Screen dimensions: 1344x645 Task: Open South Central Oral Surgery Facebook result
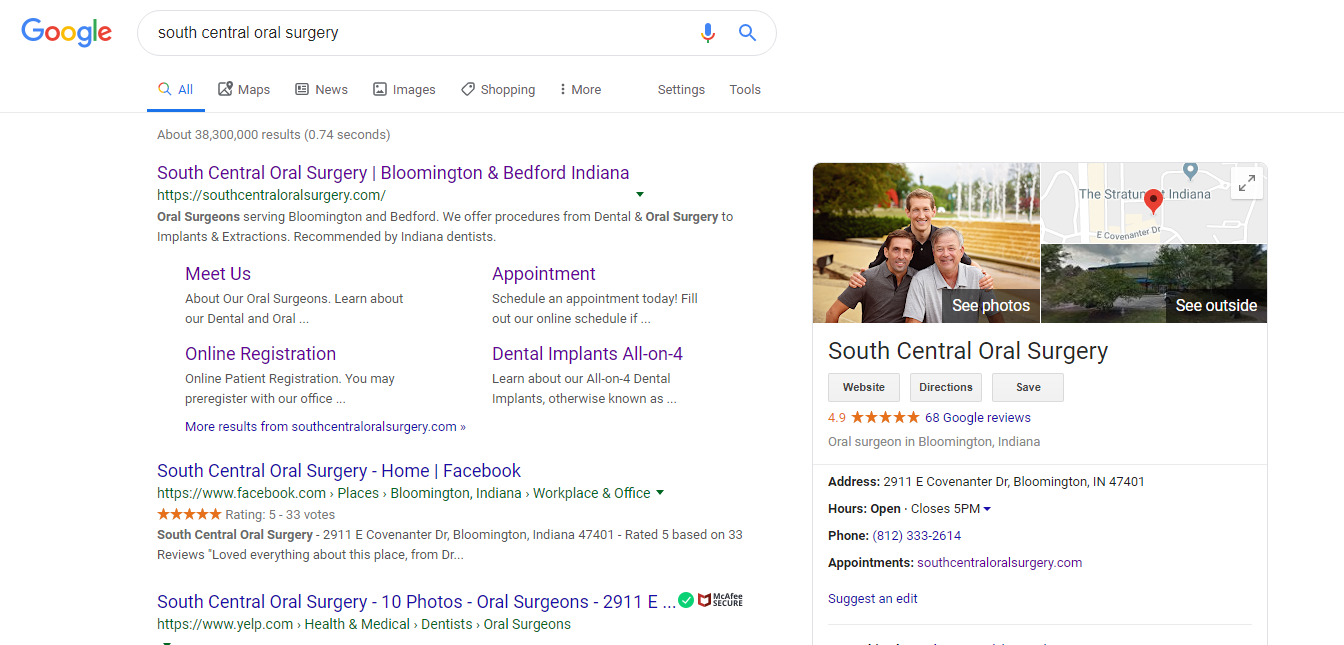pos(339,471)
